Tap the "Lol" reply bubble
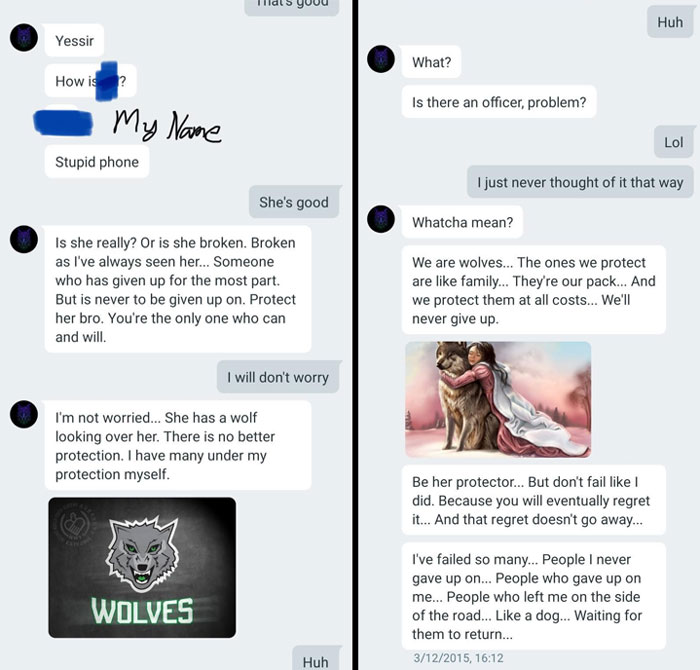The image size is (700, 670). click(674, 142)
